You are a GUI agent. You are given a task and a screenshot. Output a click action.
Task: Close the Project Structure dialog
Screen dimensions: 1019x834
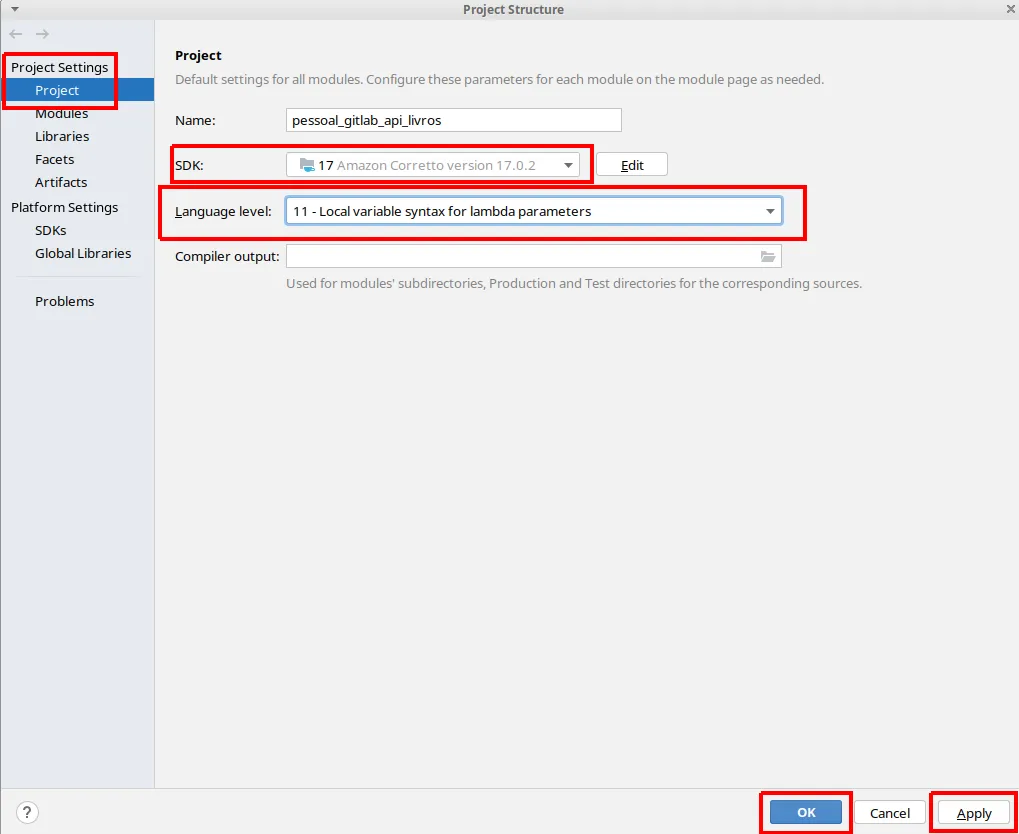coord(1011,9)
